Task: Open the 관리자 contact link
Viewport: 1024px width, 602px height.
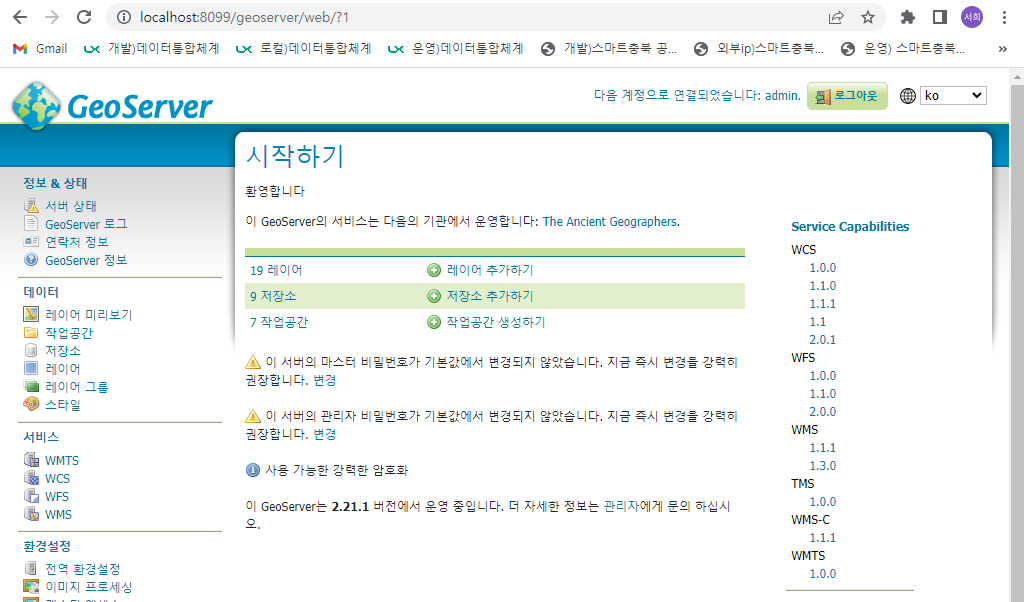Action: tap(621, 506)
